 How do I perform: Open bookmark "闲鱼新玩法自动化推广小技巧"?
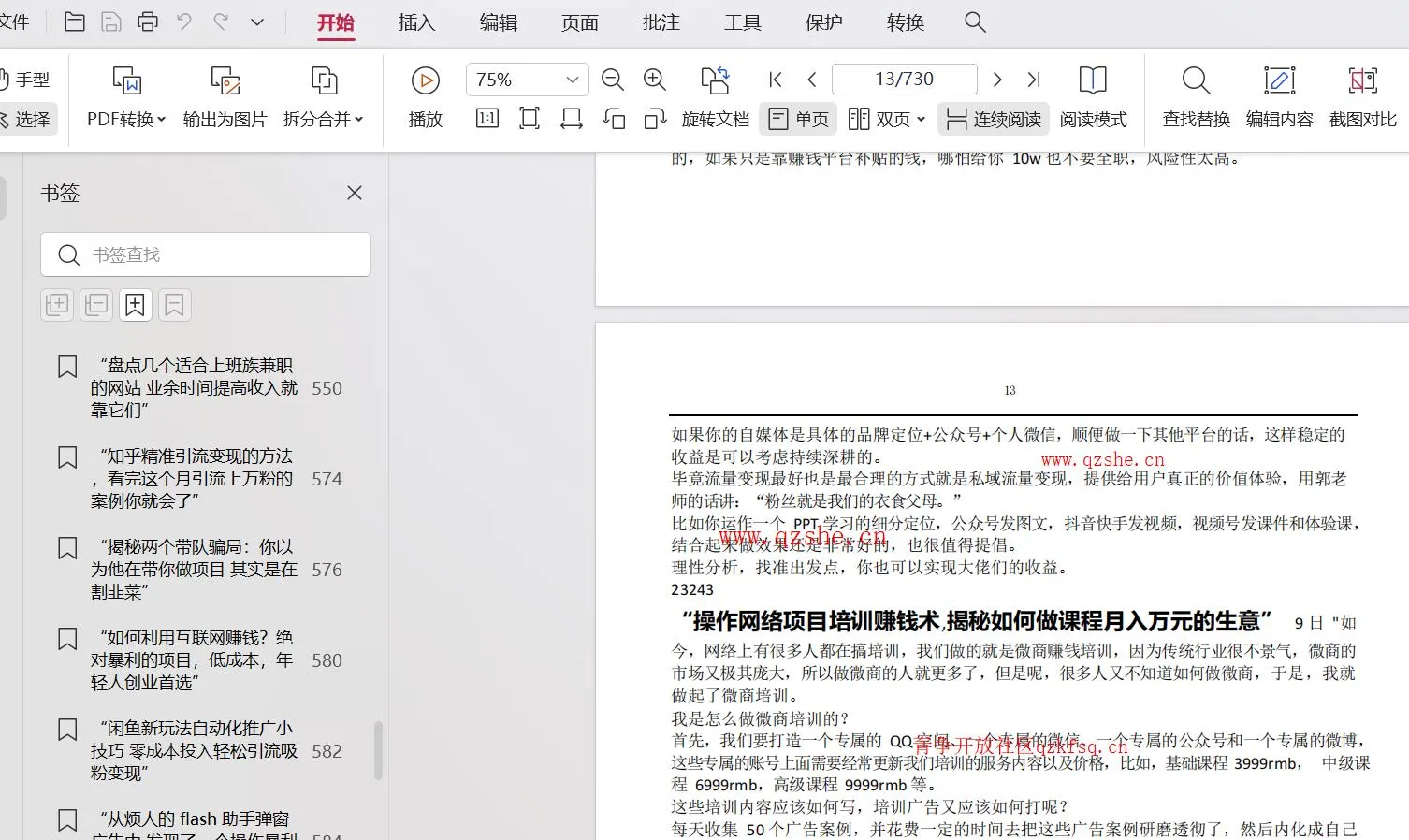pyautogui.click(x=193, y=750)
